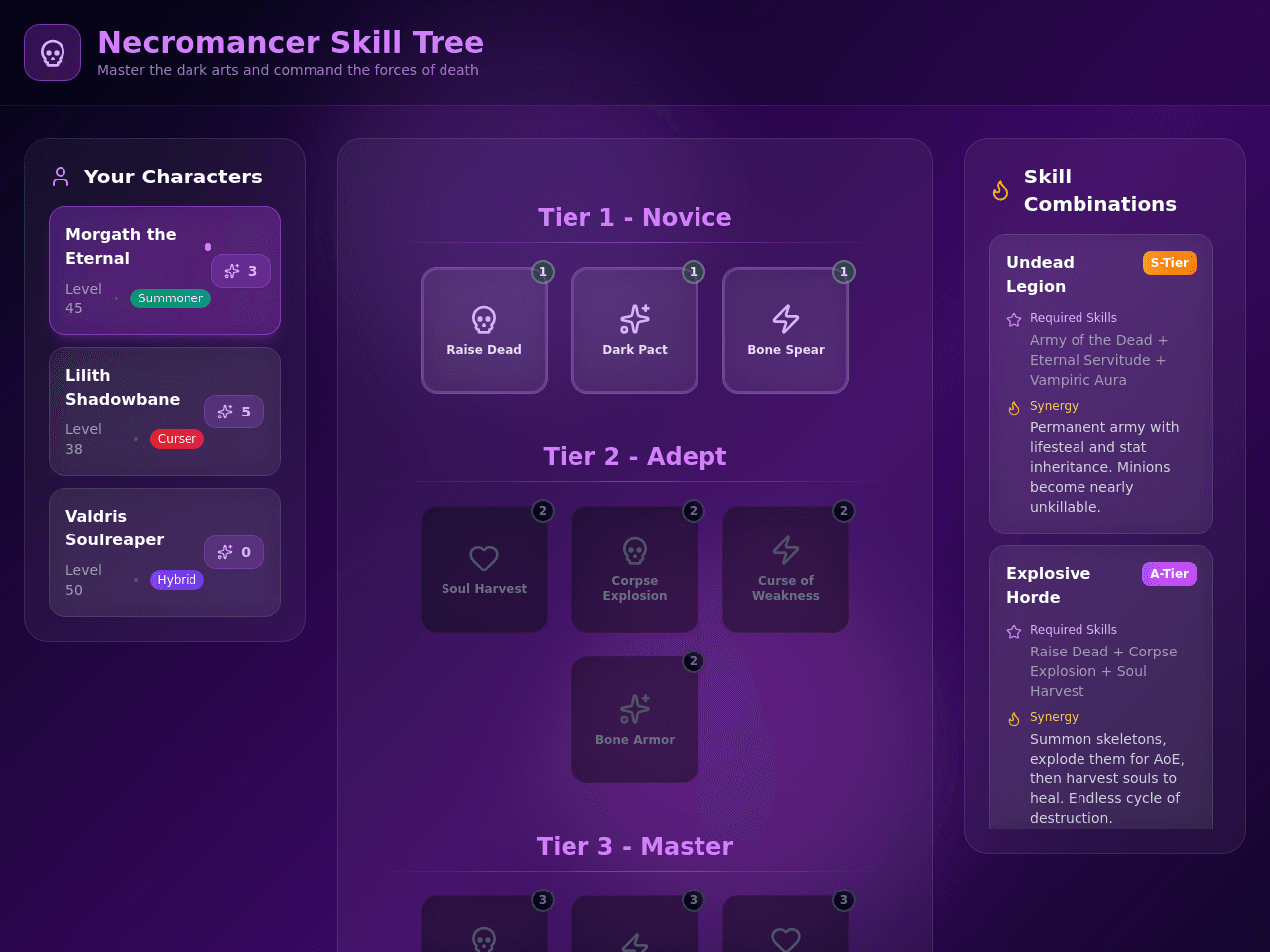Select the Raise Dead skill node
This screenshot has width=1270, height=952.
(x=484, y=330)
